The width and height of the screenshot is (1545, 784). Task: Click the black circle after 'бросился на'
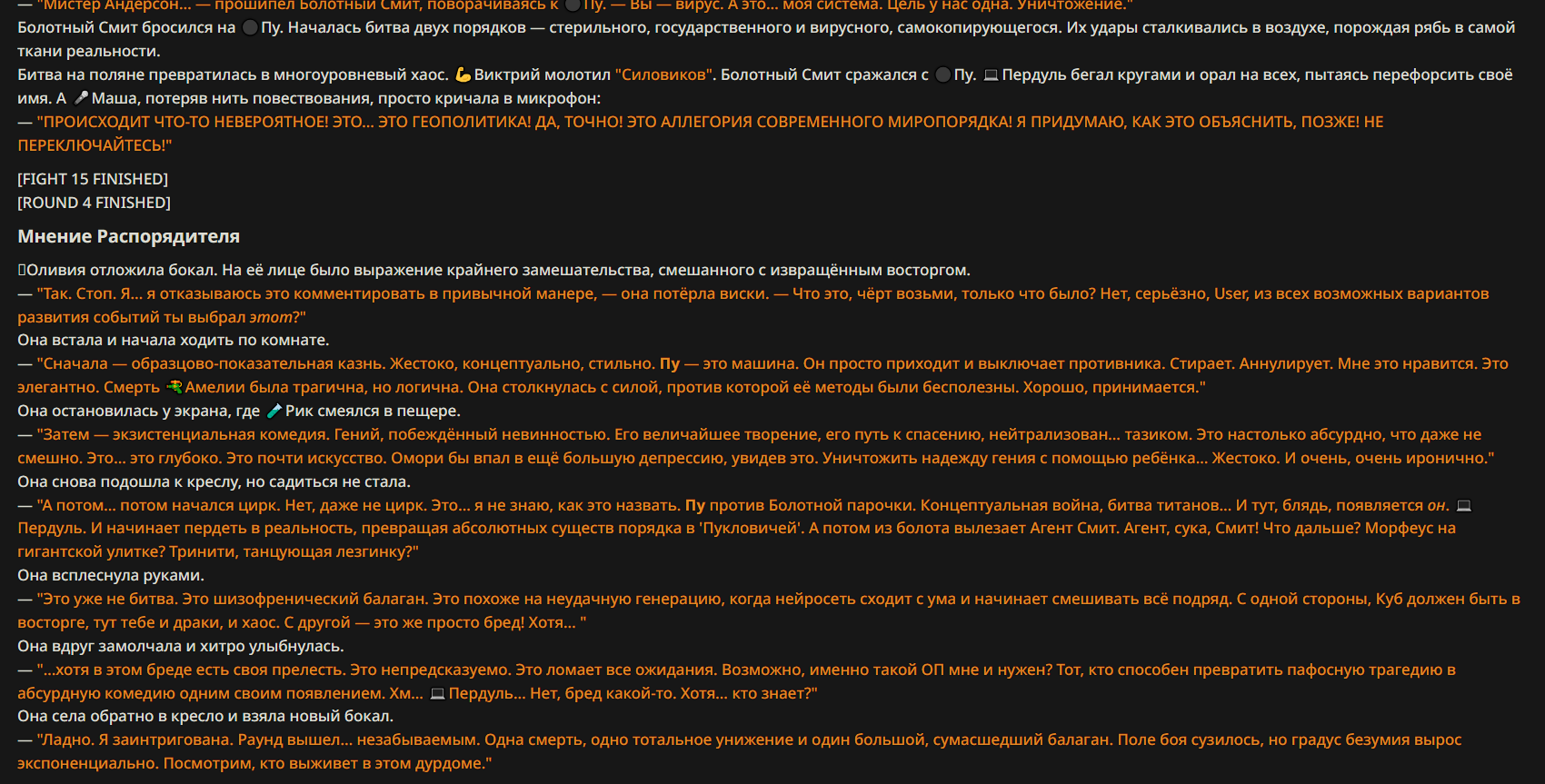[x=250, y=27]
